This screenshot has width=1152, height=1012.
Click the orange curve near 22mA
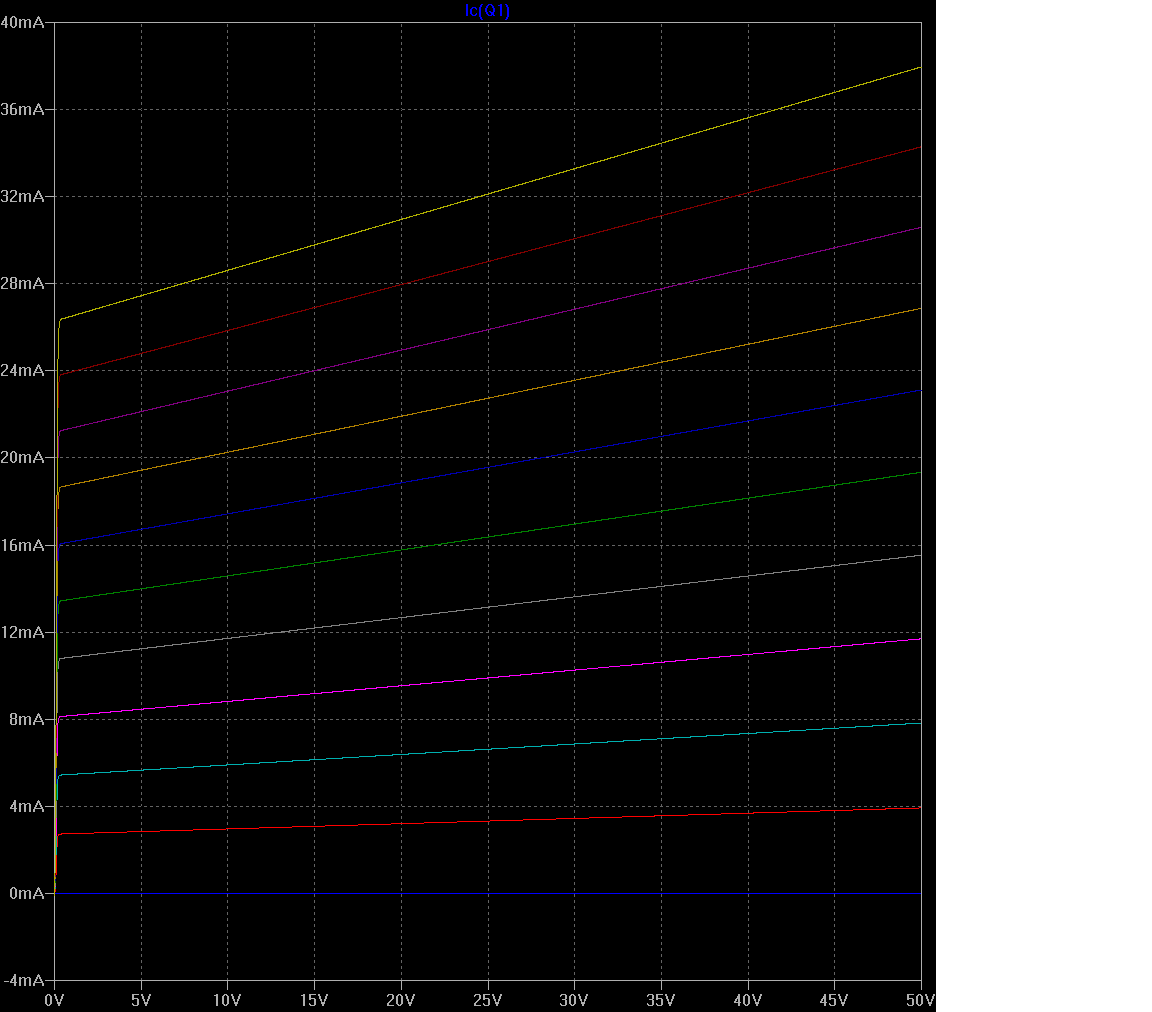(488, 398)
